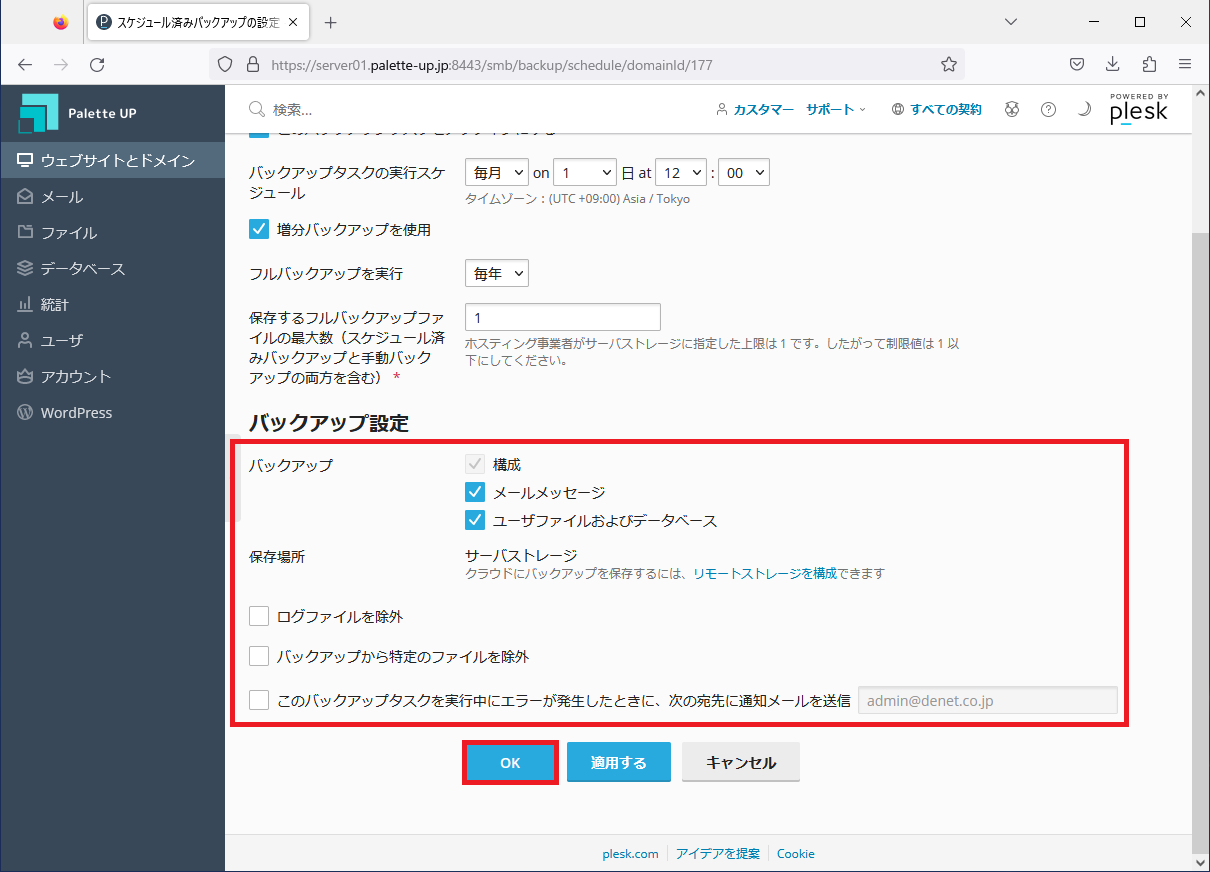Viewport: 1210px width, 872px height.
Task: Click the admin@denet.co.jp email field
Action: coord(988,701)
